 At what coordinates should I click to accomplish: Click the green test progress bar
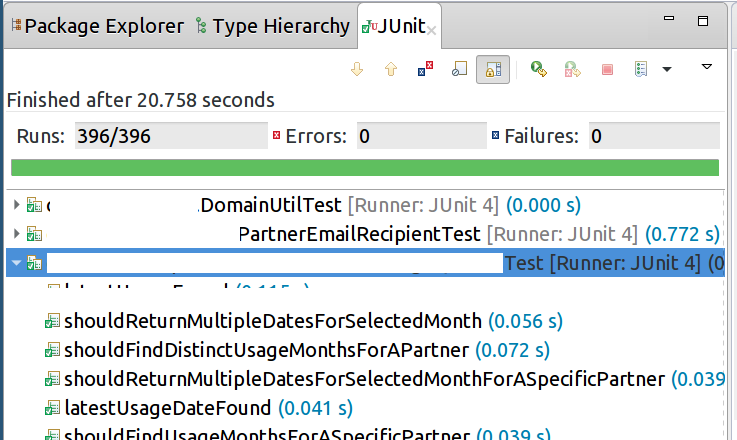point(365,167)
